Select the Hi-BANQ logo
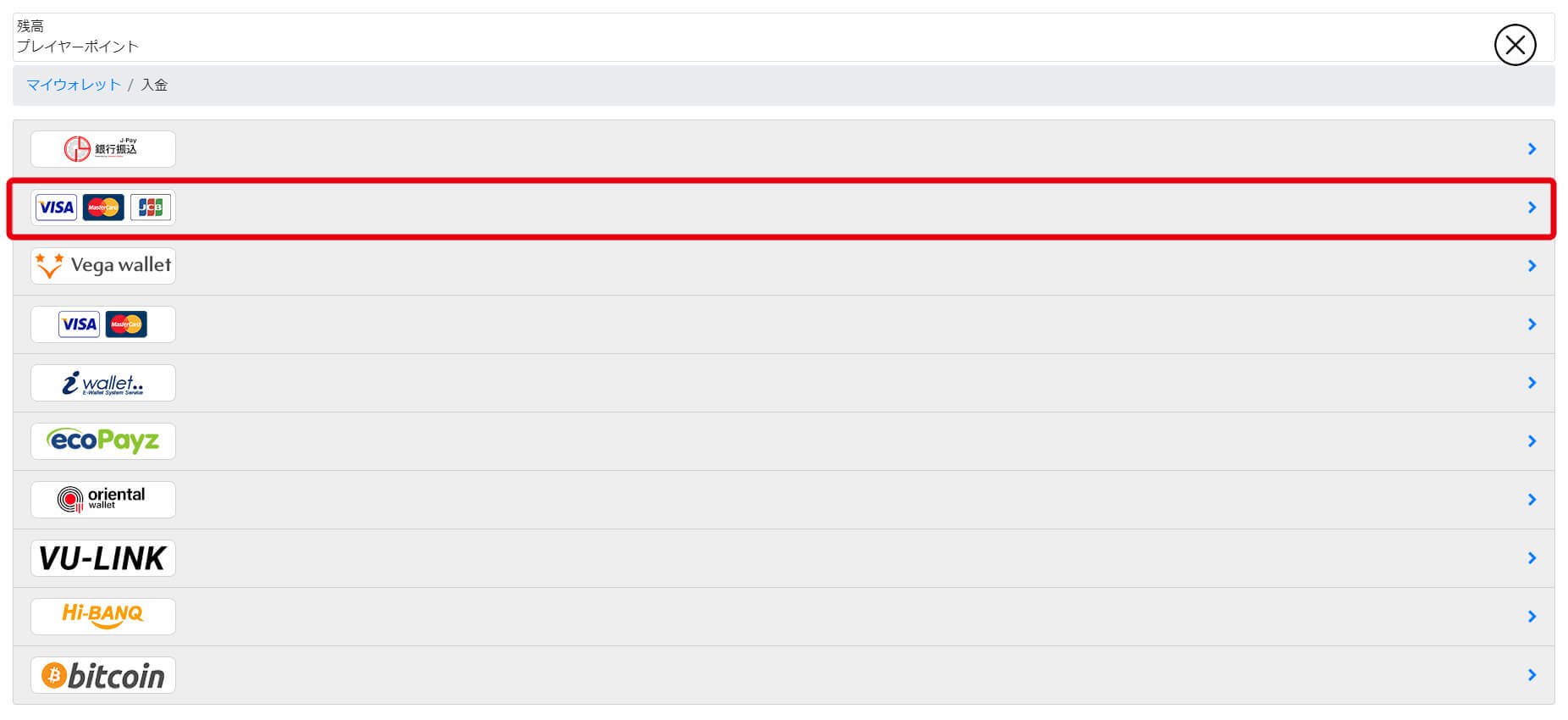 [x=103, y=617]
